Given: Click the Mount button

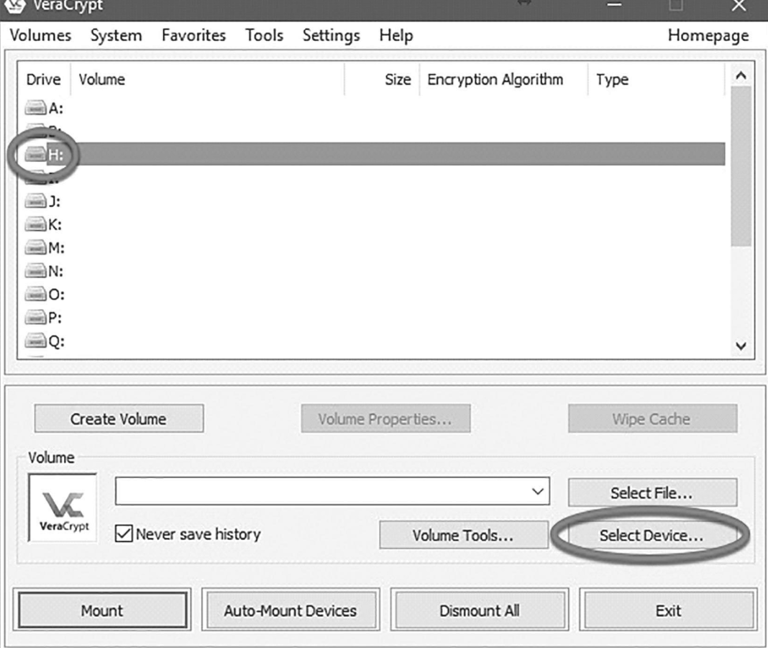Looking at the screenshot, I should [102, 610].
